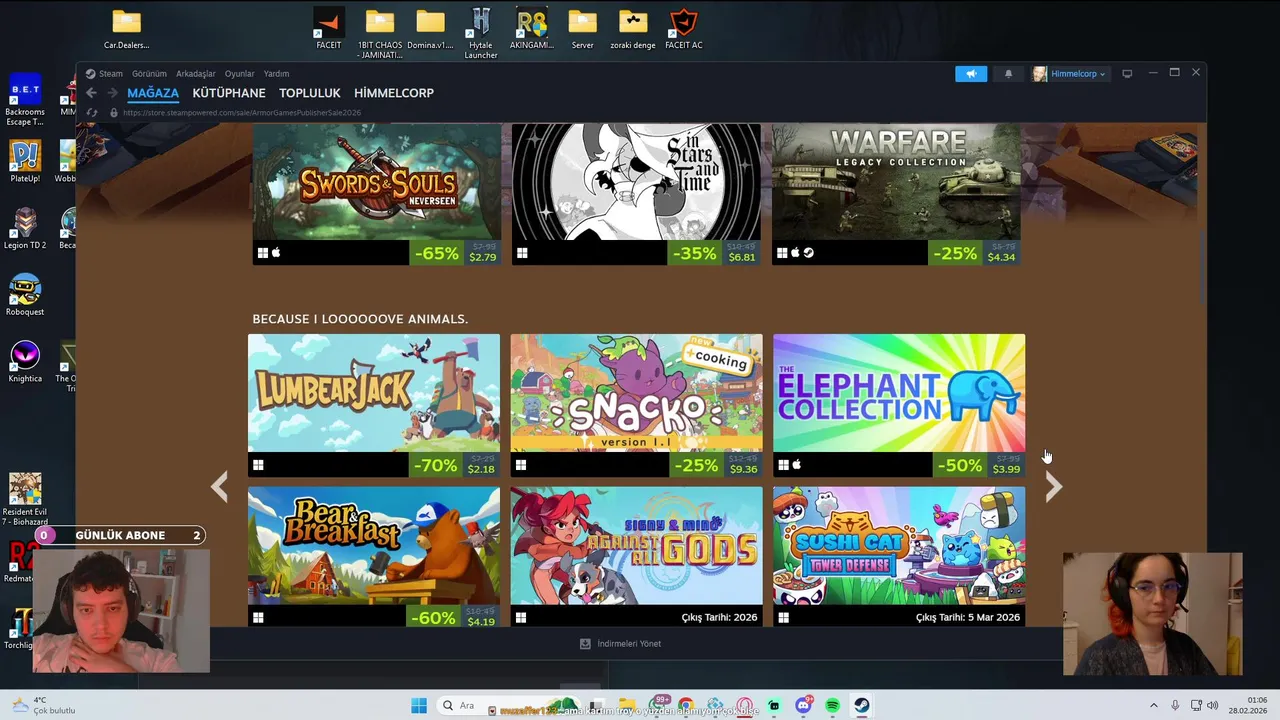The width and height of the screenshot is (1280, 720).
Task: Open Legion TD 2 desktop shortcut
Action: pyautogui.click(x=25, y=229)
